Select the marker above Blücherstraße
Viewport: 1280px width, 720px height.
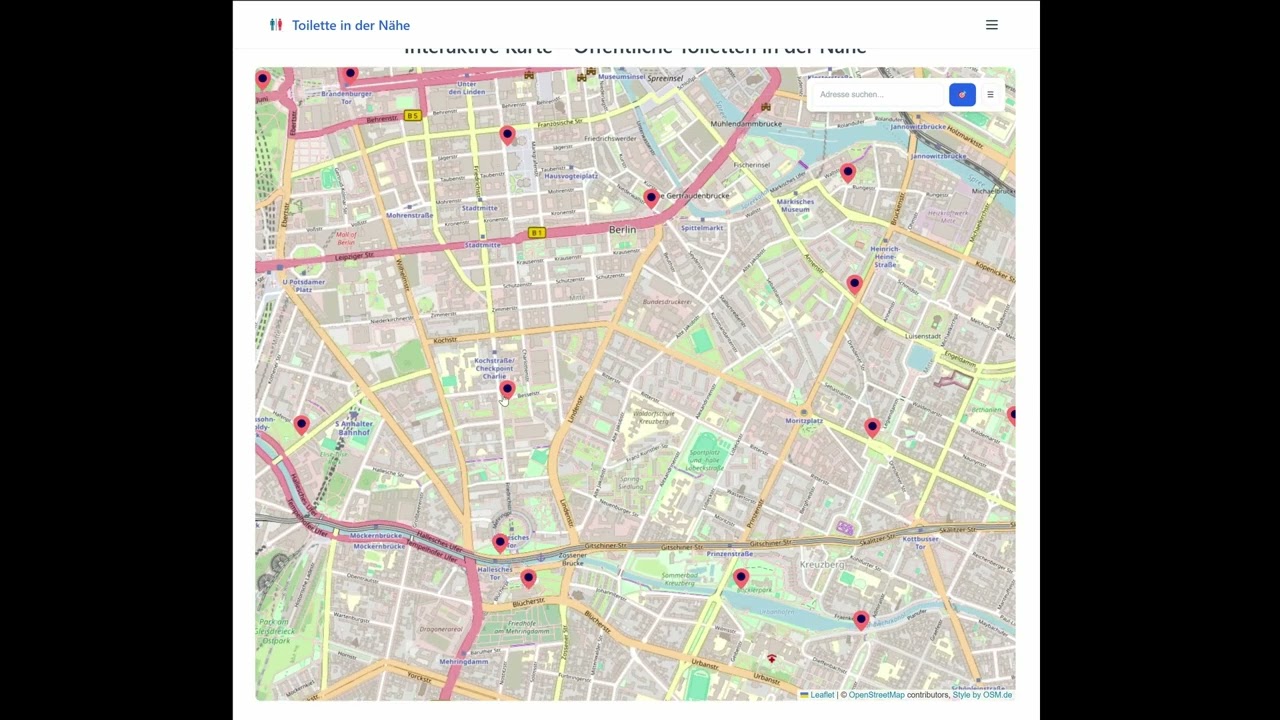click(528, 578)
